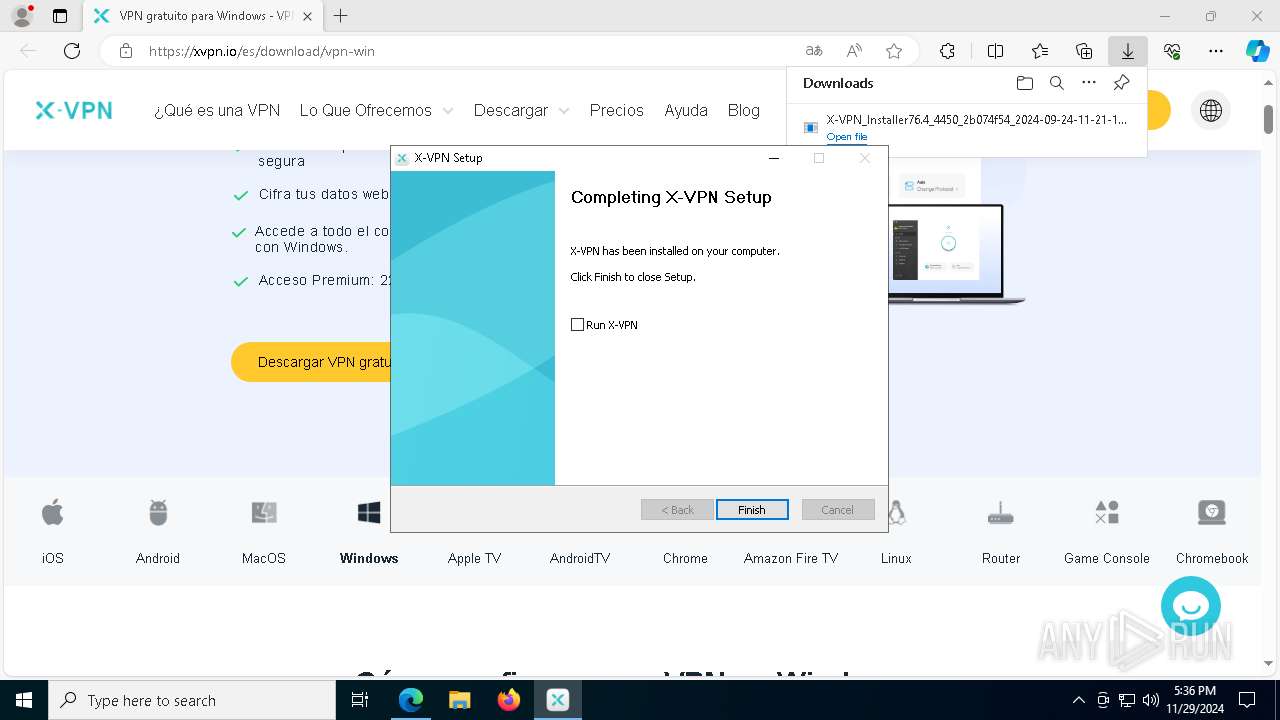The image size is (1280, 720).
Task: Open Downloads more options ellipsis
Action: 1089,83
